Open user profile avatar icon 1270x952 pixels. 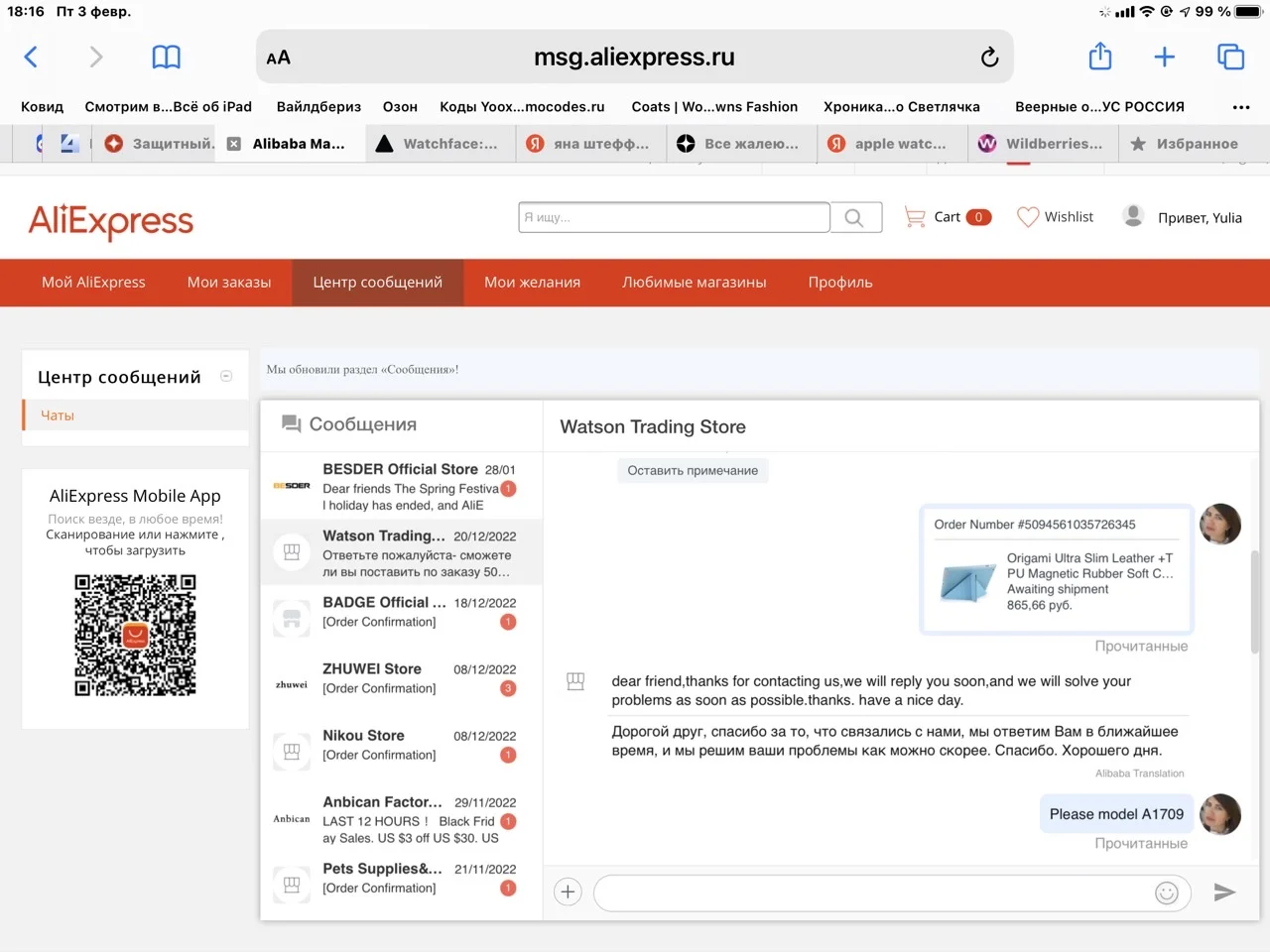pos(1133,215)
